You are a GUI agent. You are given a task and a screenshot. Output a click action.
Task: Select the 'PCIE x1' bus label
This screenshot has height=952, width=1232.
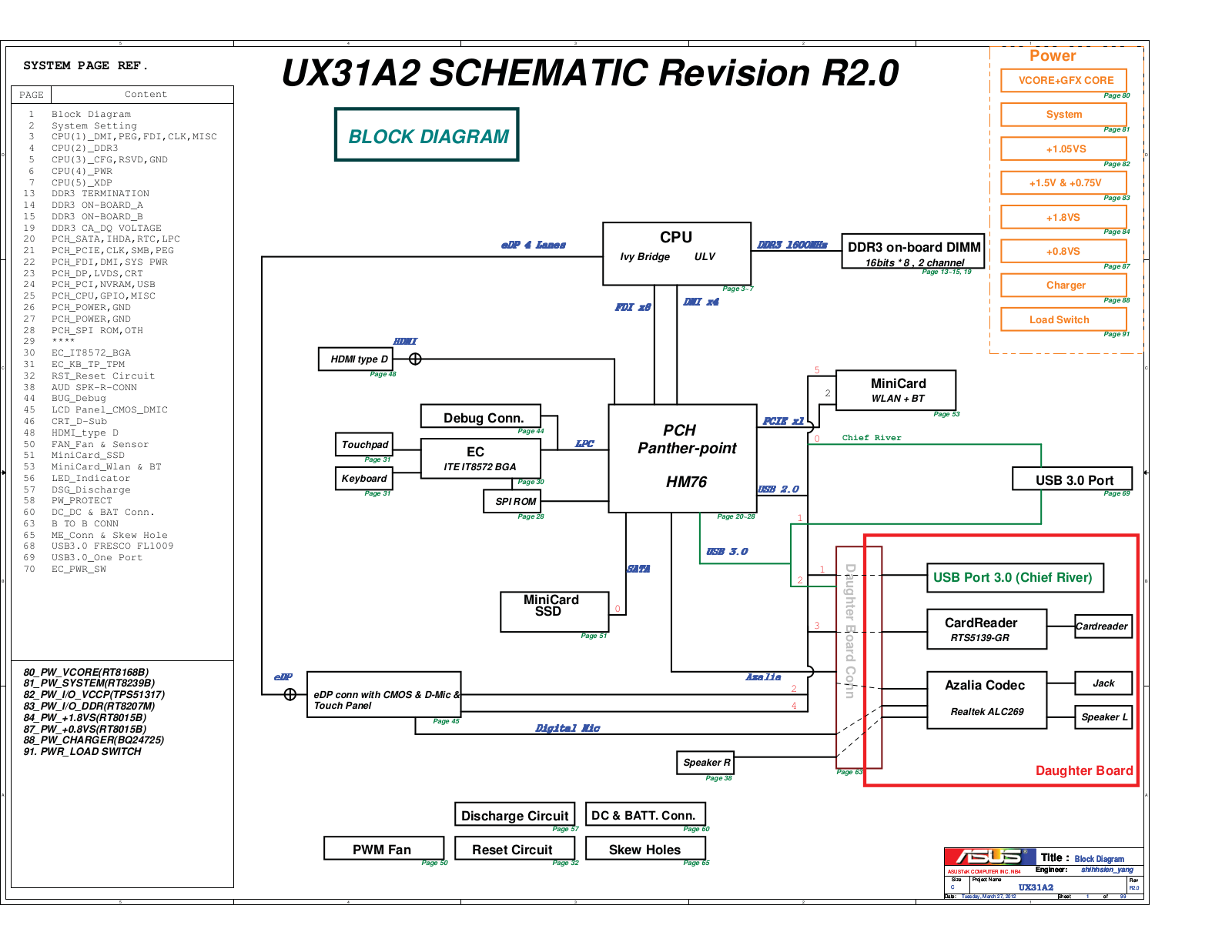tap(784, 421)
